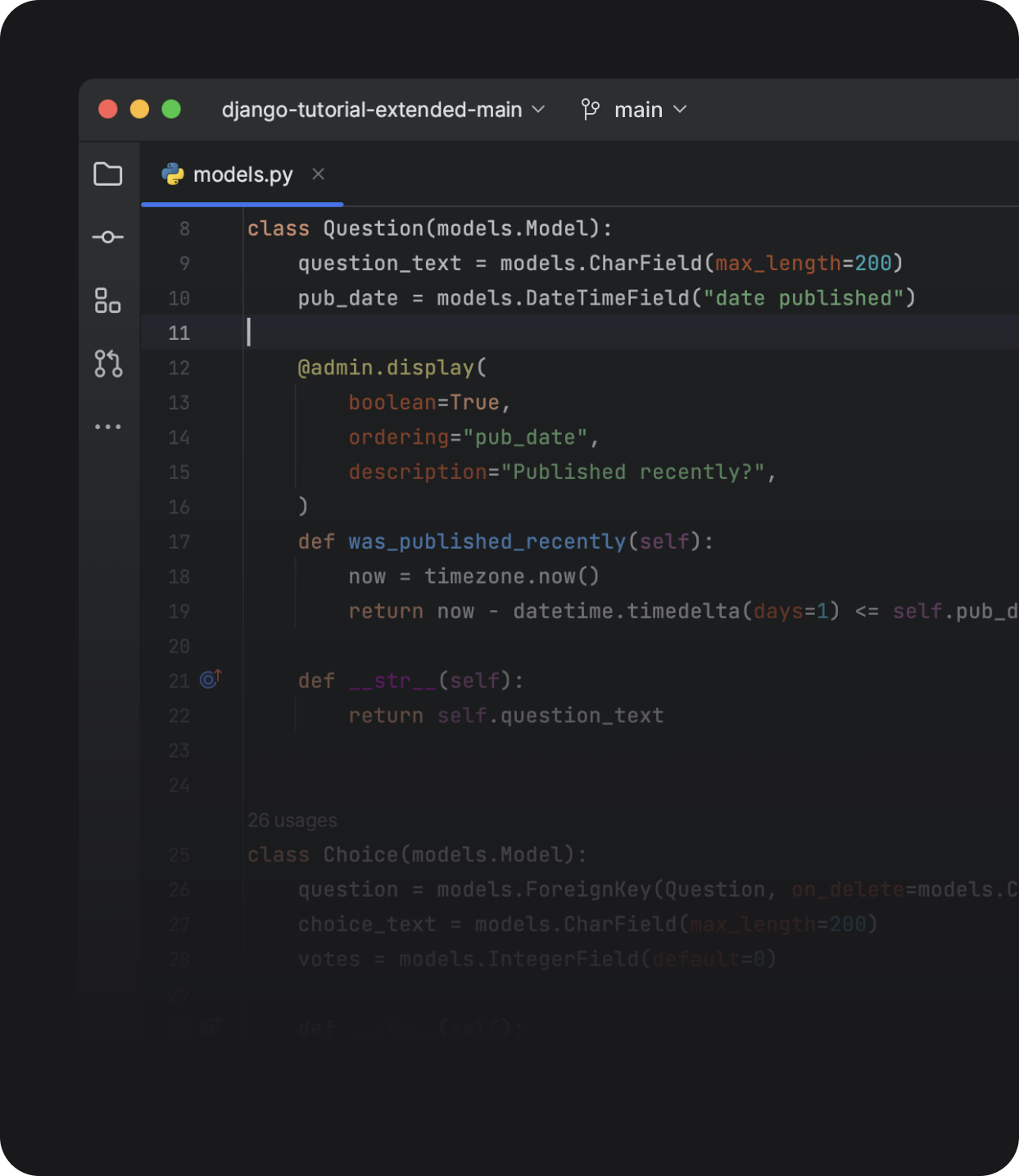Toggle breakpoint on line number 18

click(x=179, y=577)
